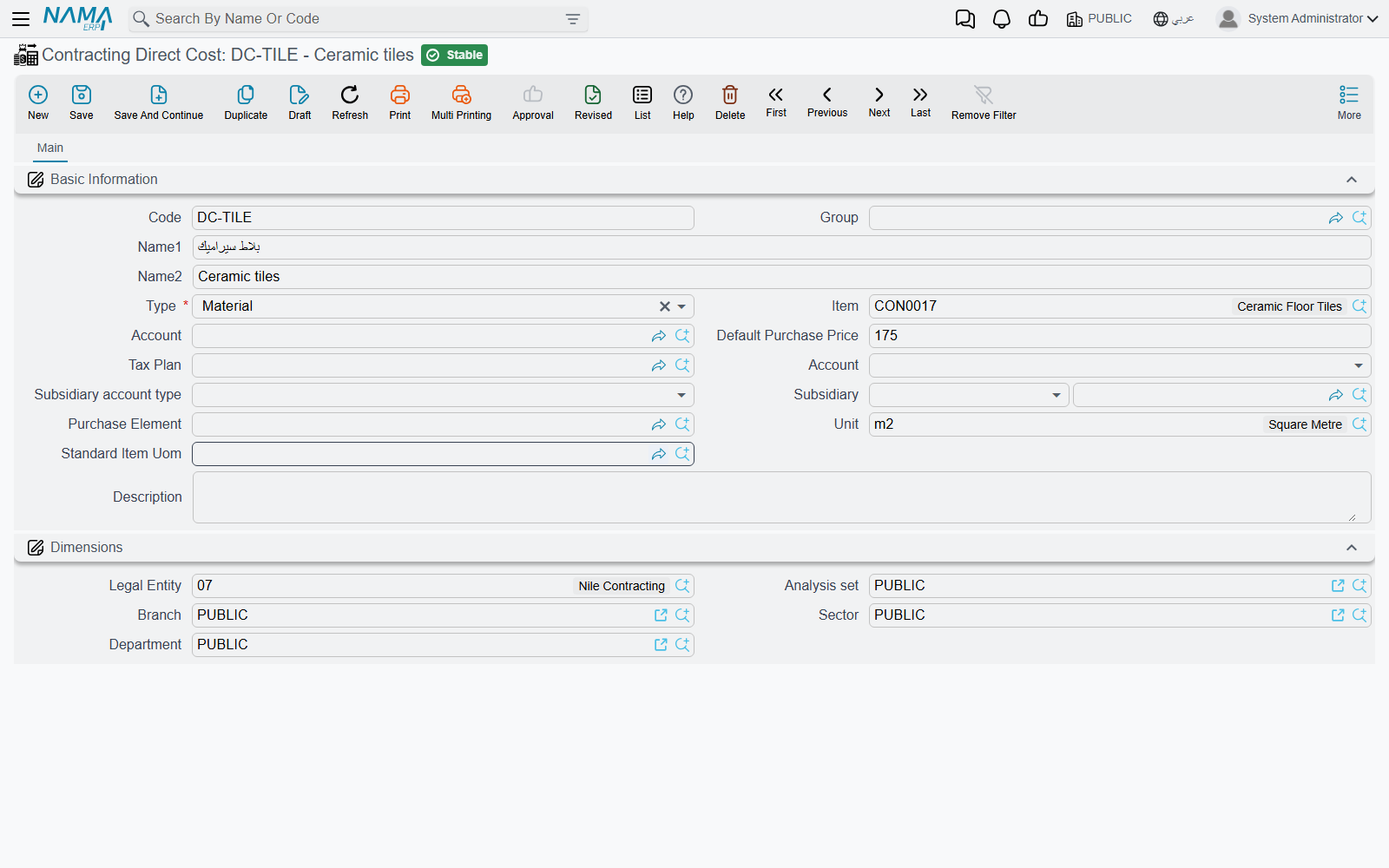Open Branch PUBLIC in new window
Viewport: 1389px width, 868px height.
coord(661,615)
